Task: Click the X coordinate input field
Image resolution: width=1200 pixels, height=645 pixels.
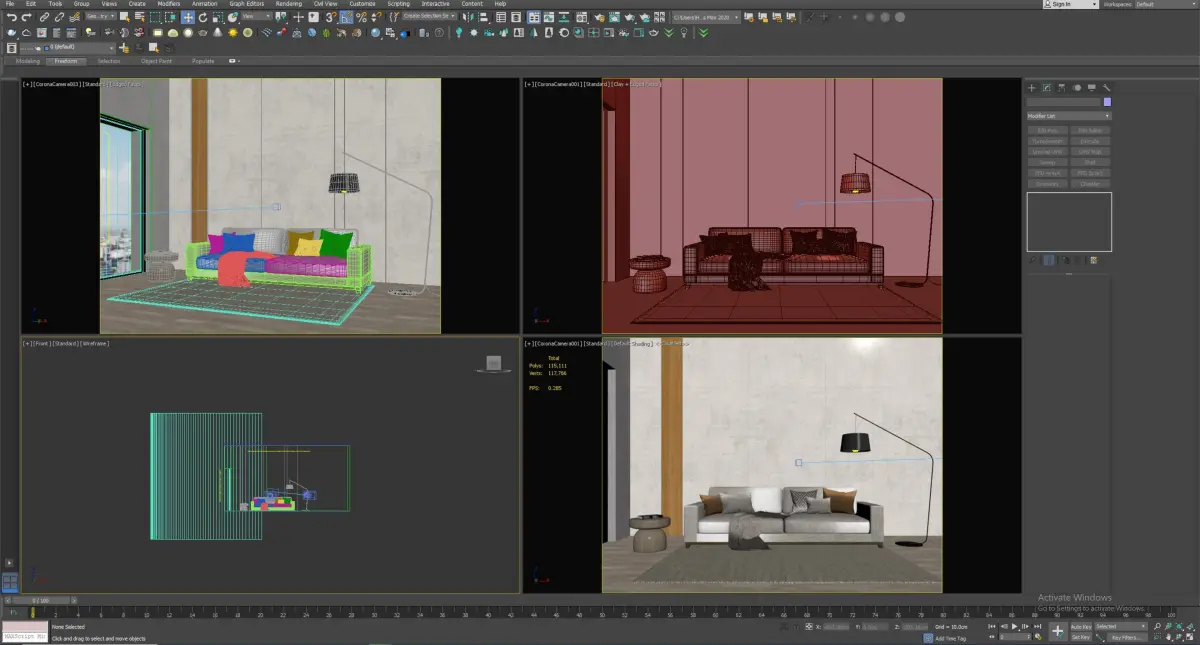Action: point(836,627)
